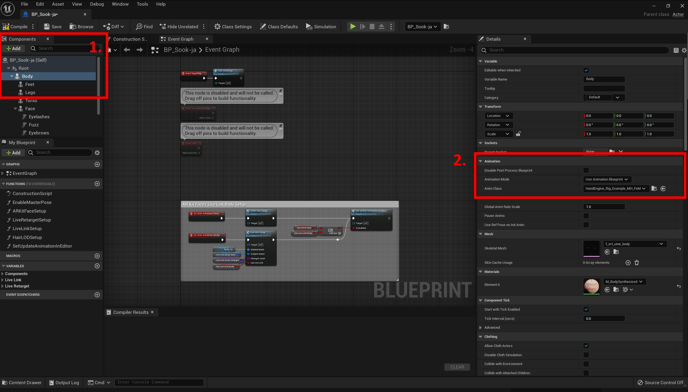Open the File menu

click(x=24, y=4)
